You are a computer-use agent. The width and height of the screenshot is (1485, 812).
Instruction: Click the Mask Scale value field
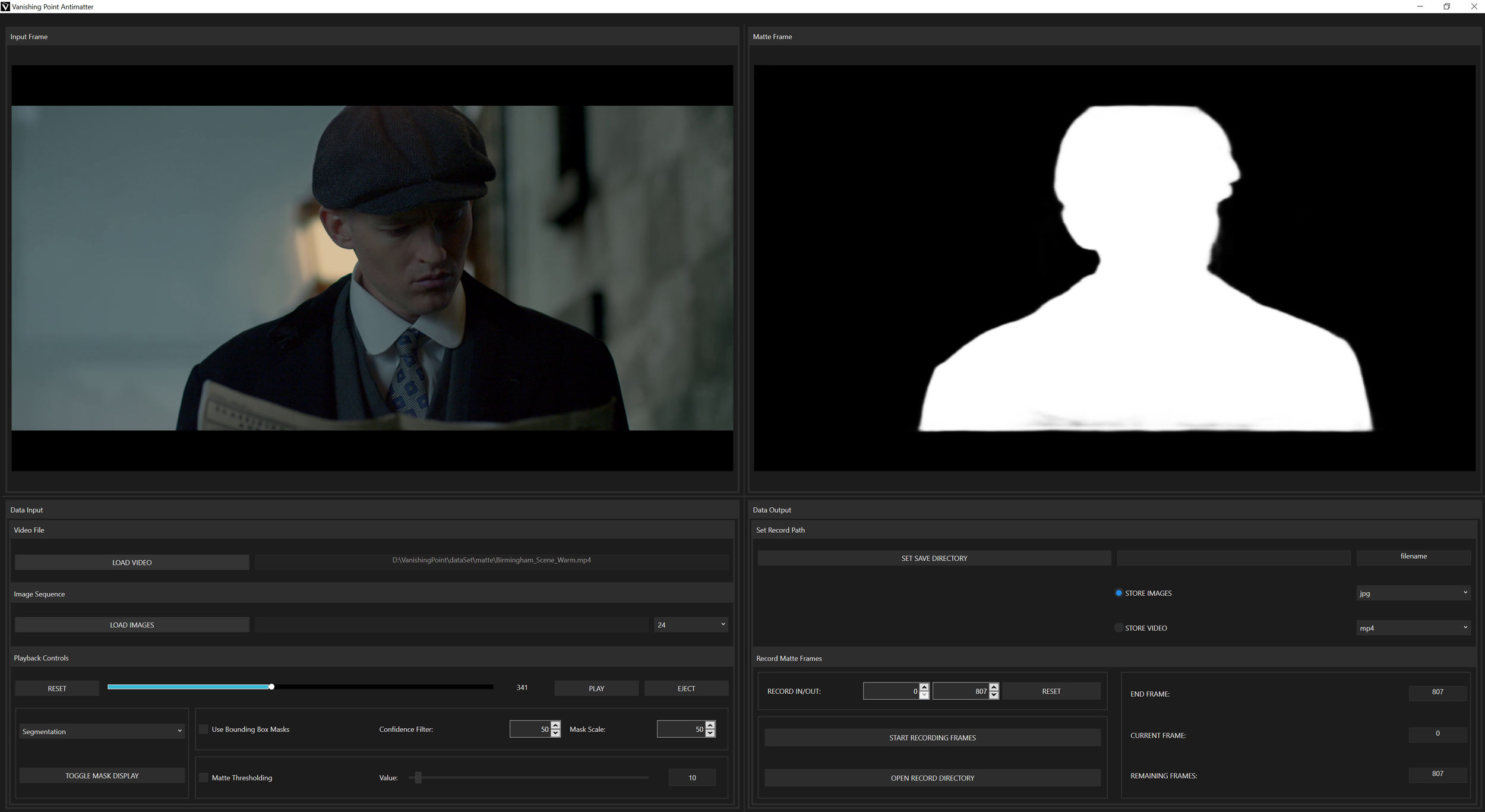[681, 729]
